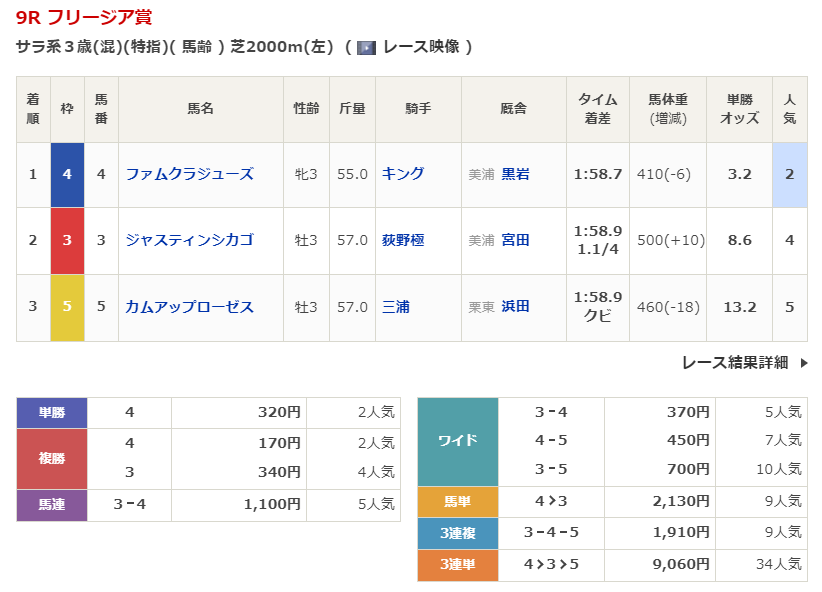Select the 3連単 payout label
Image resolution: width=822 pixels, height=592 pixels.
coord(457,565)
